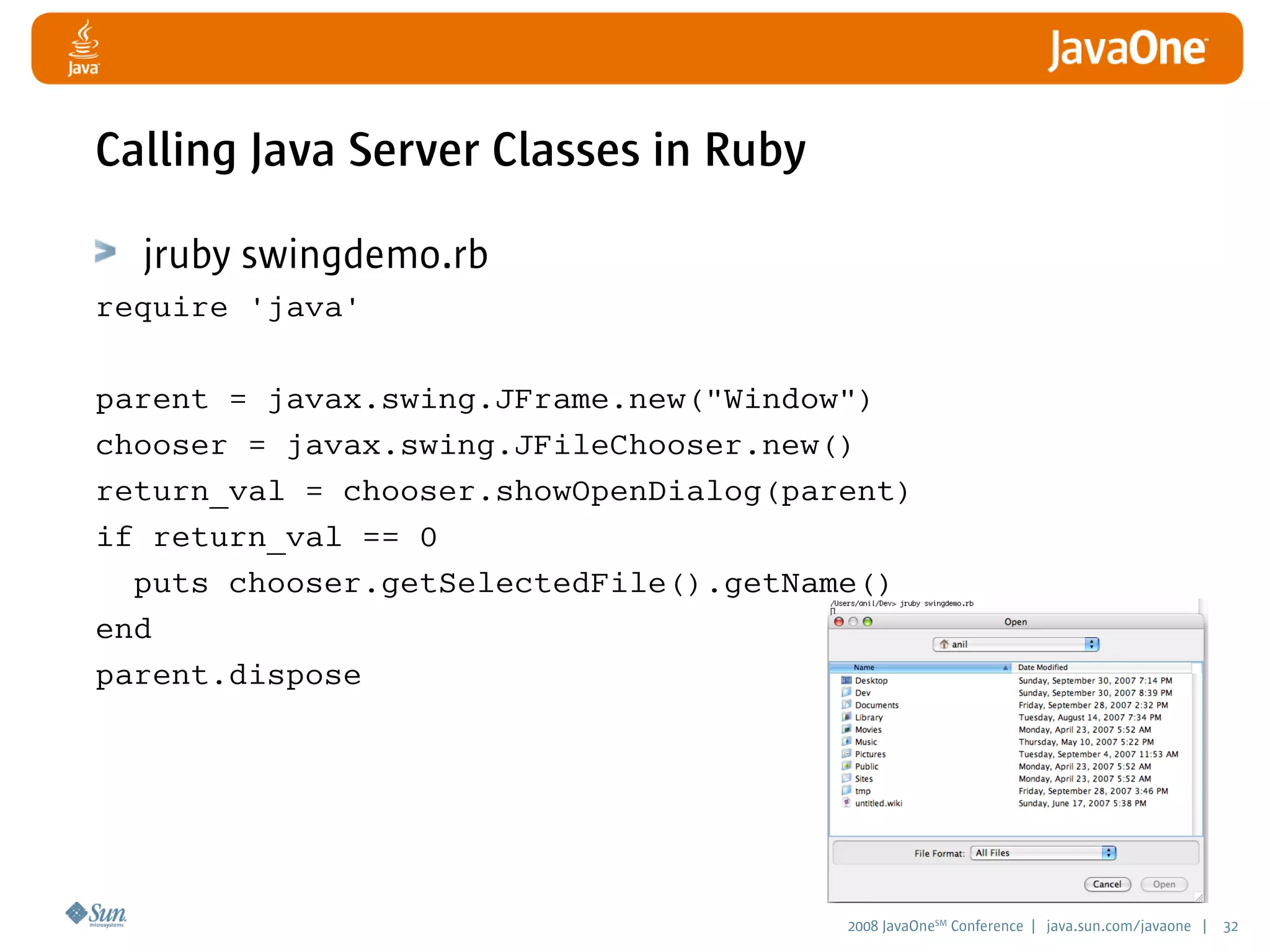
Task: Click the Music folder icon
Action: pyautogui.click(x=846, y=741)
